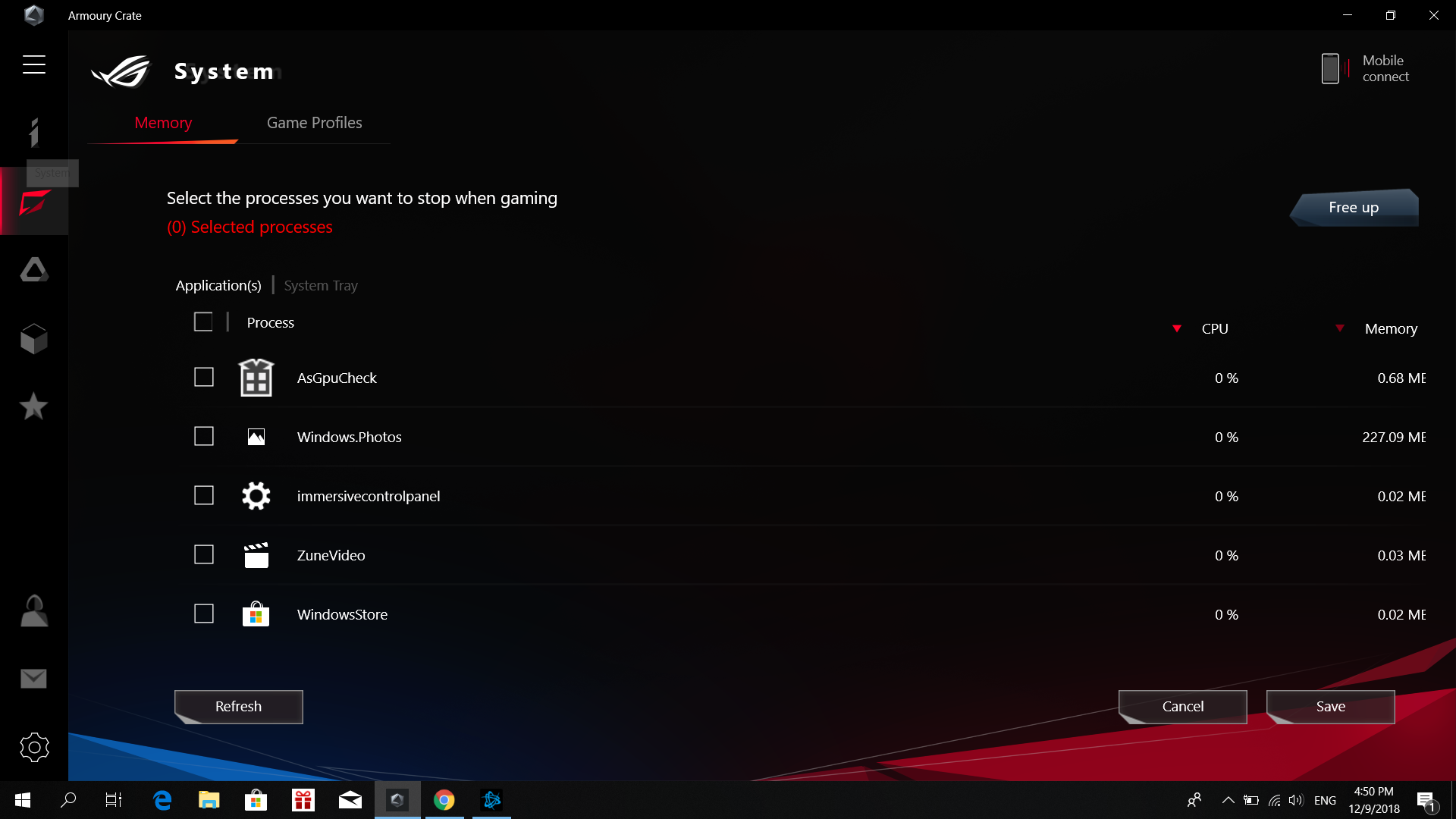1456x819 pixels.
Task: Click the WindowsStore shopping bag icon
Action: 256,613
